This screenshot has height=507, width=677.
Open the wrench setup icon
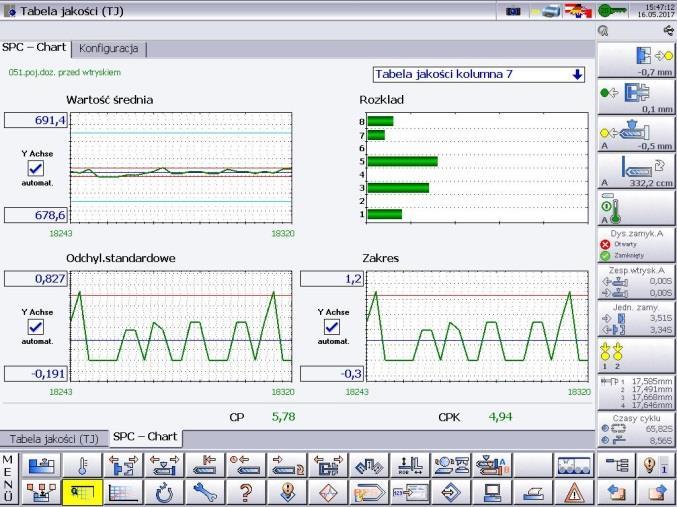[x=206, y=492]
